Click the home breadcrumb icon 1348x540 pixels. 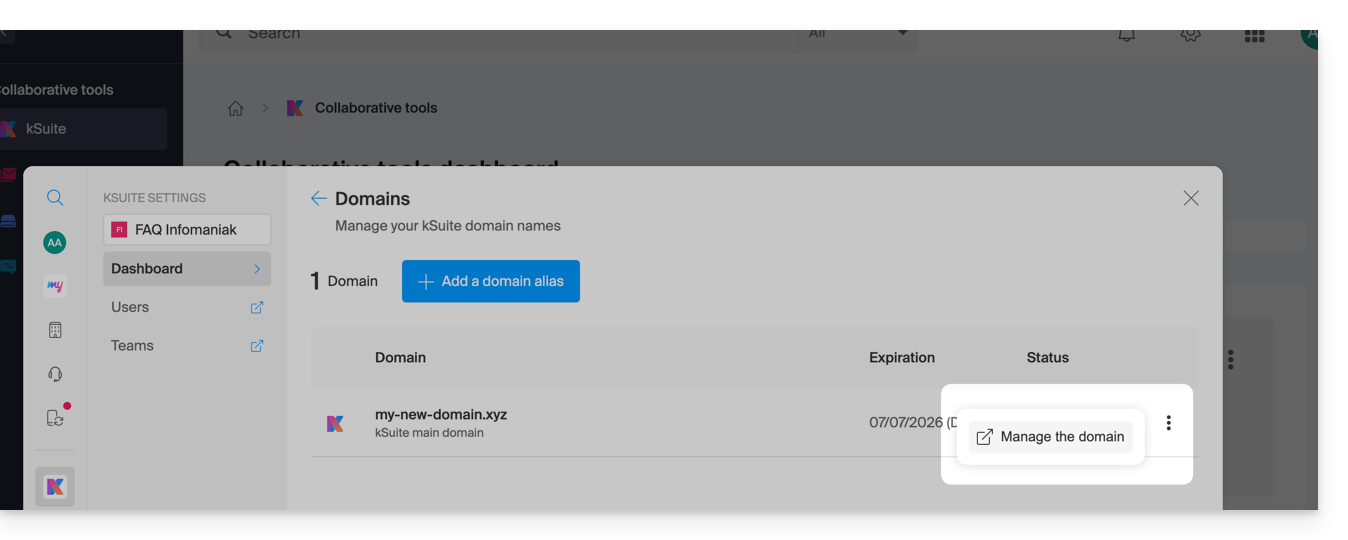click(236, 108)
